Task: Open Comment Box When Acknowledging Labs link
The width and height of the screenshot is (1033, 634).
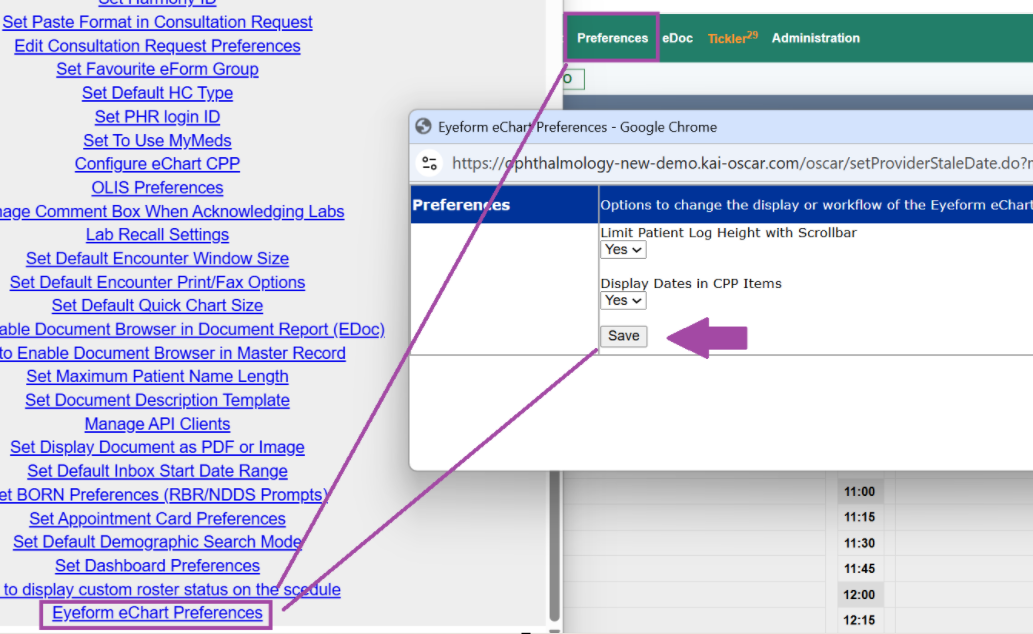Action: click(172, 211)
